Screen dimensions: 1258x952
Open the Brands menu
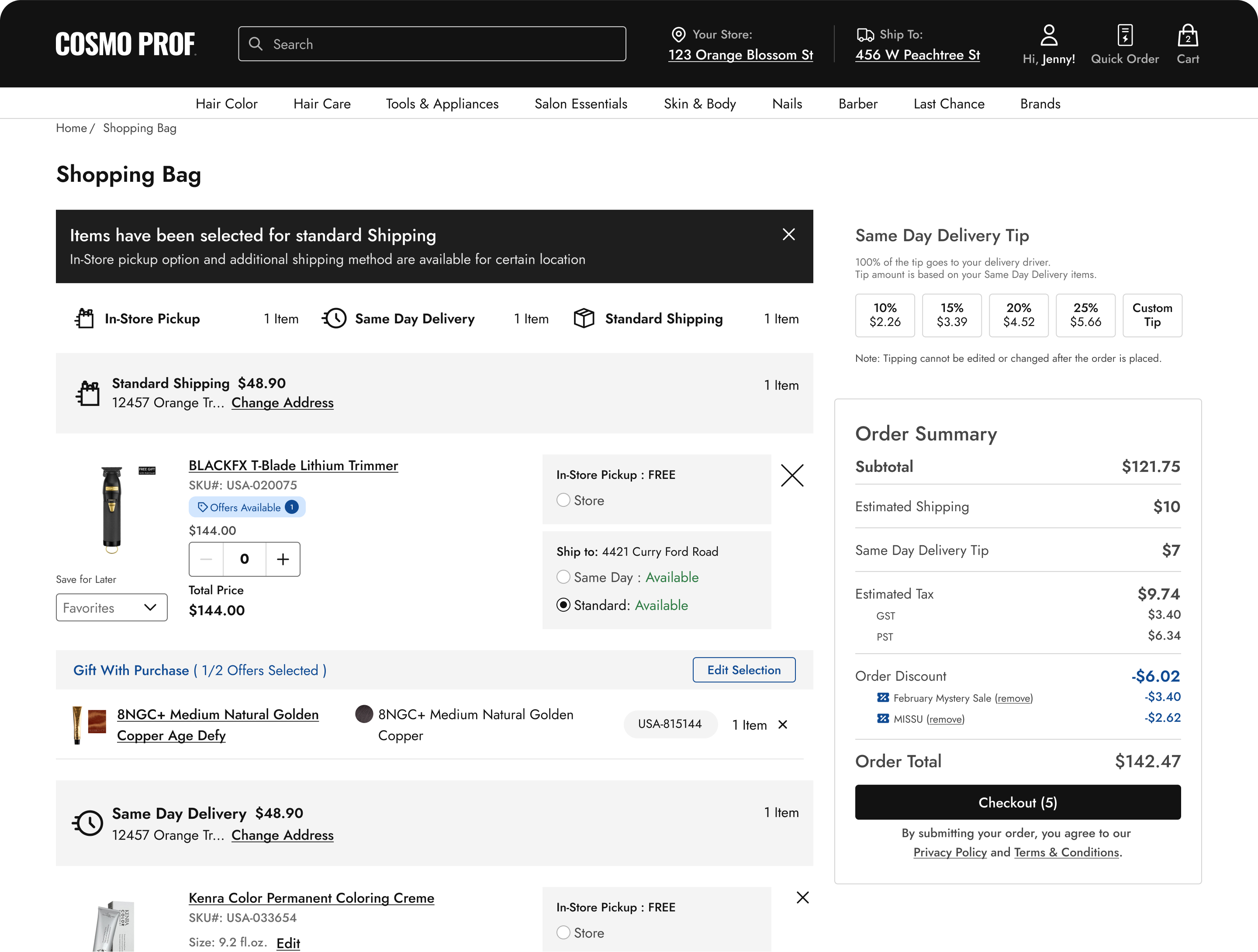pos(1040,104)
